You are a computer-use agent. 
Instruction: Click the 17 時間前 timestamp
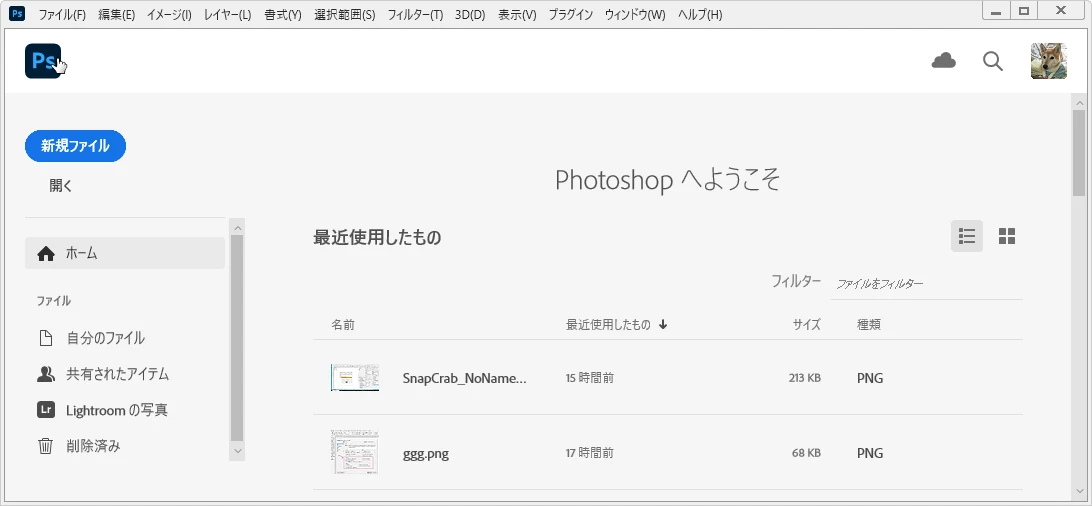[x=589, y=453]
